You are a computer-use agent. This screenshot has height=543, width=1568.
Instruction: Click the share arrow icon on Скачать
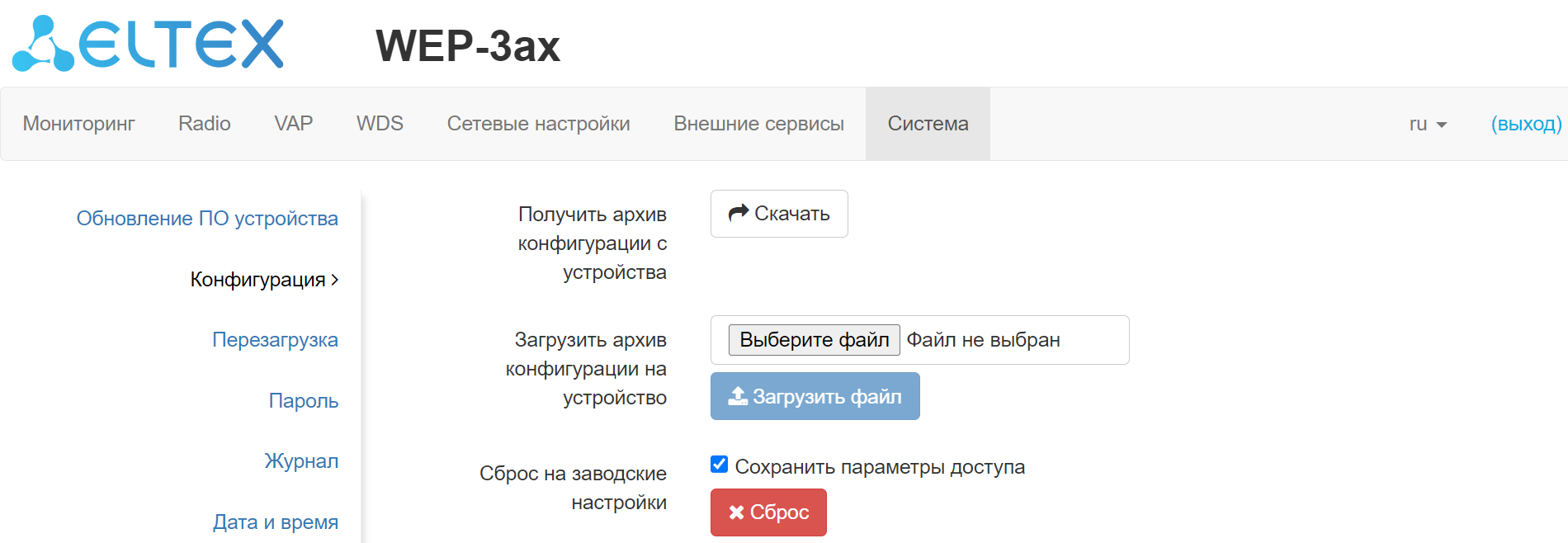coord(738,213)
